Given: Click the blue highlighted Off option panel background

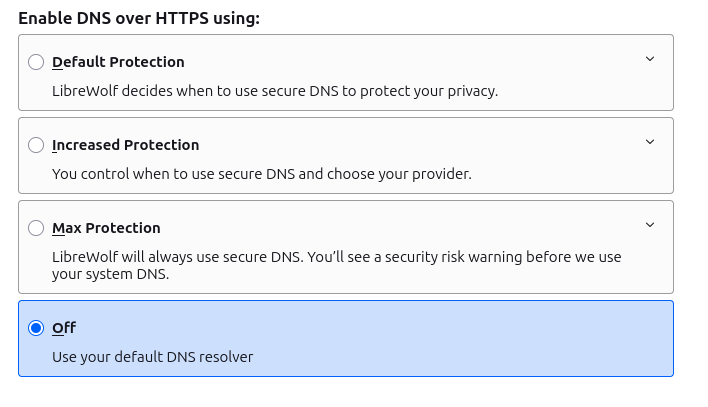Looking at the screenshot, I should click(x=450, y=340).
